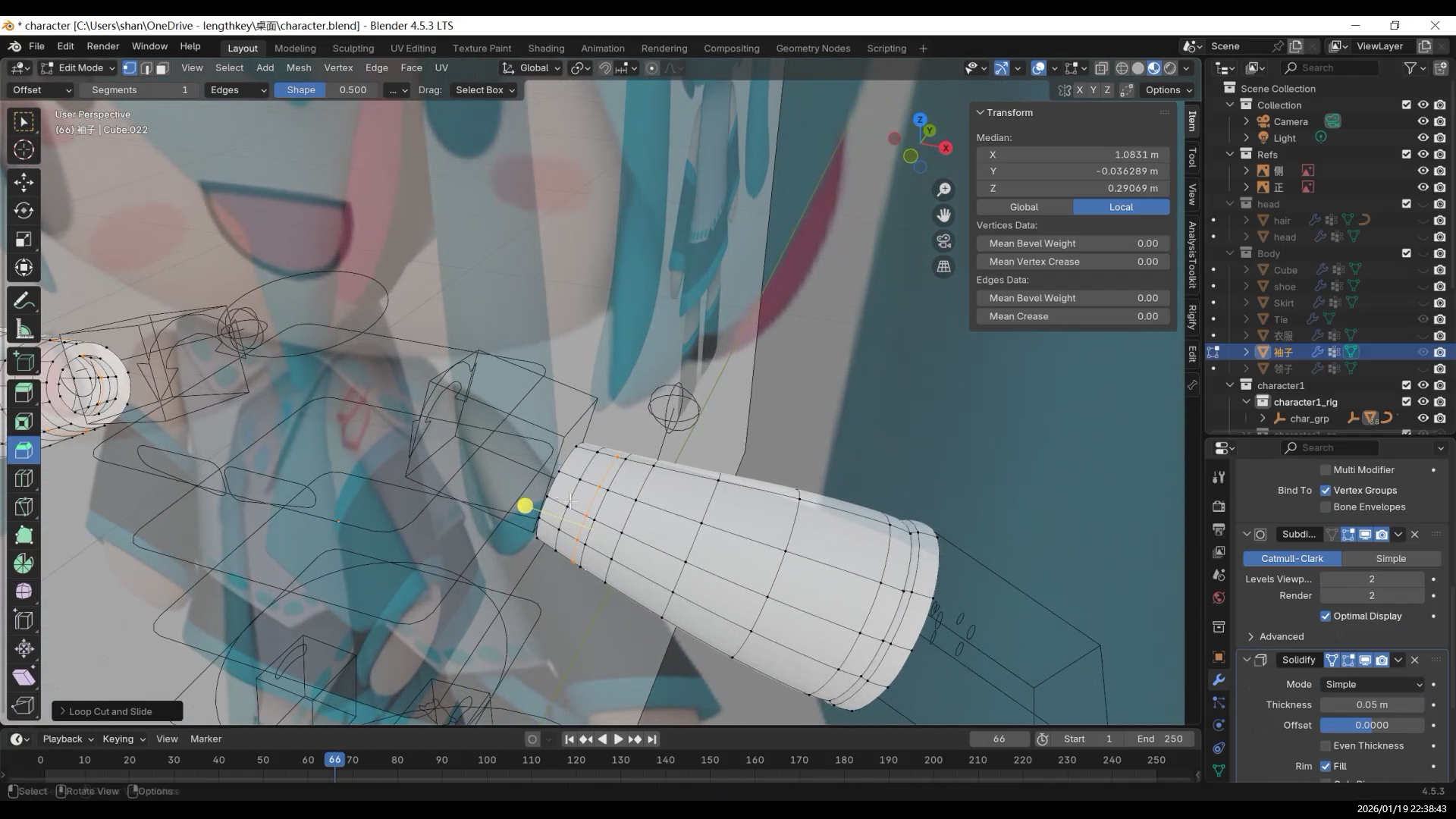Enable X-ray toggle in header

1101,68
